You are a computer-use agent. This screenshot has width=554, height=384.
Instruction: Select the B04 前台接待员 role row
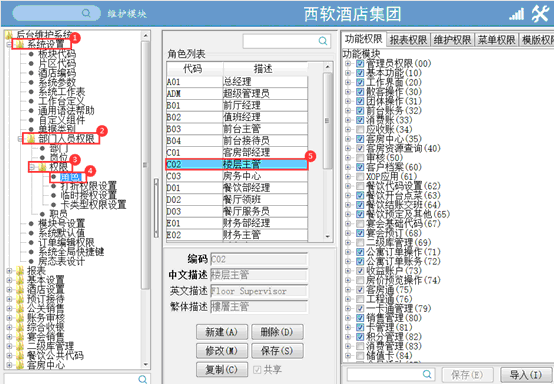[x=237, y=141]
